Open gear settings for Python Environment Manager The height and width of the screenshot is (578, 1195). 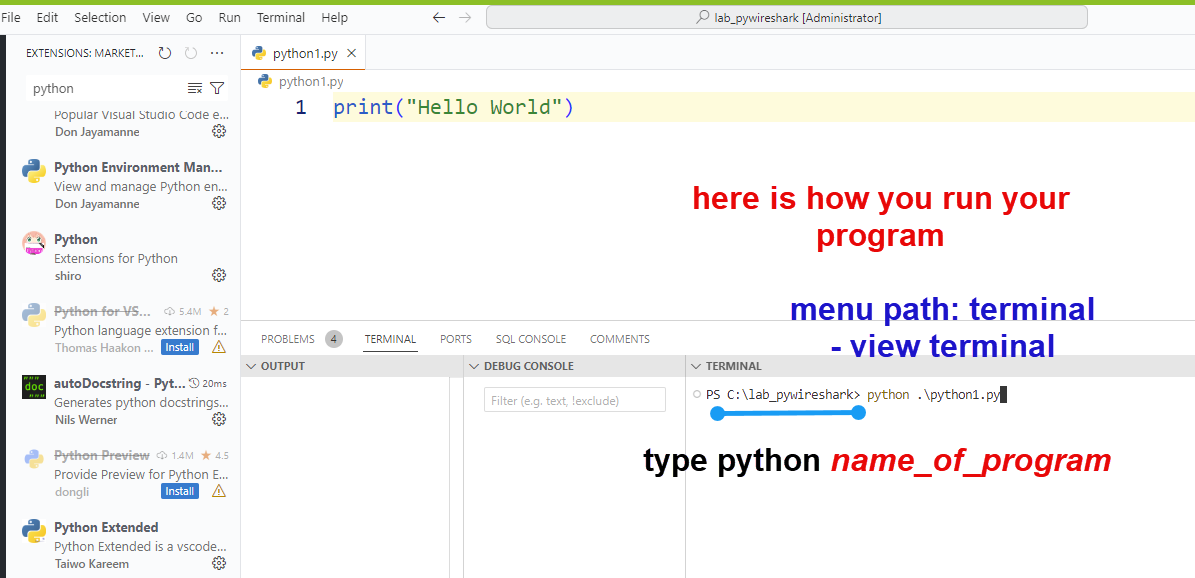(x=219, y=203)
